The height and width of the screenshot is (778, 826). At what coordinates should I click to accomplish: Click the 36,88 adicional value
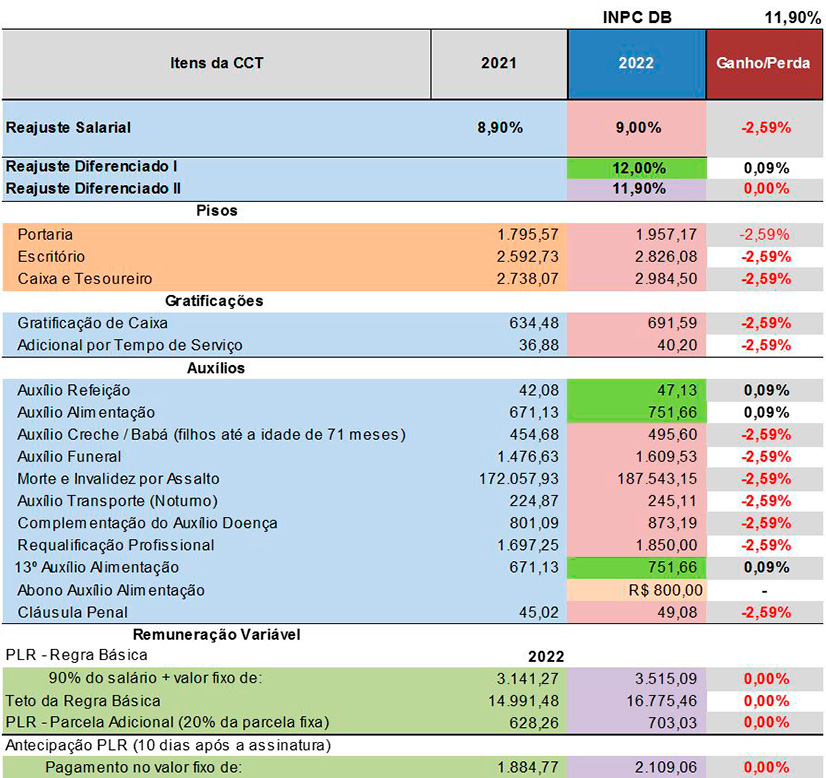[538, 345]
